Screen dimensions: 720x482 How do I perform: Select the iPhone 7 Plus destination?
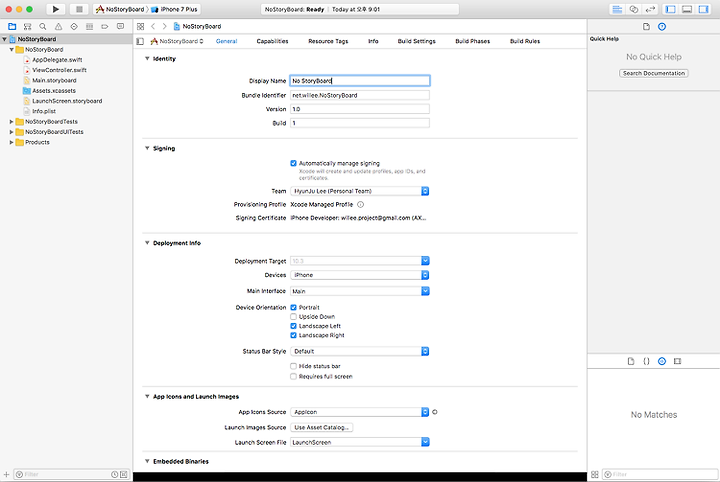click(x=175, y=9)
